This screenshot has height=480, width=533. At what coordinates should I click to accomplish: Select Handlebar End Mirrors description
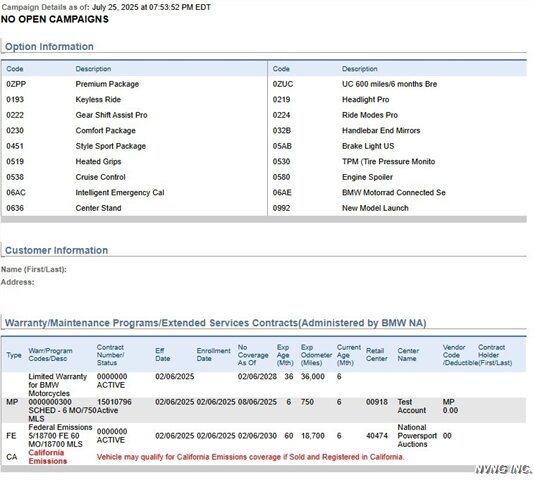[381, 131]
